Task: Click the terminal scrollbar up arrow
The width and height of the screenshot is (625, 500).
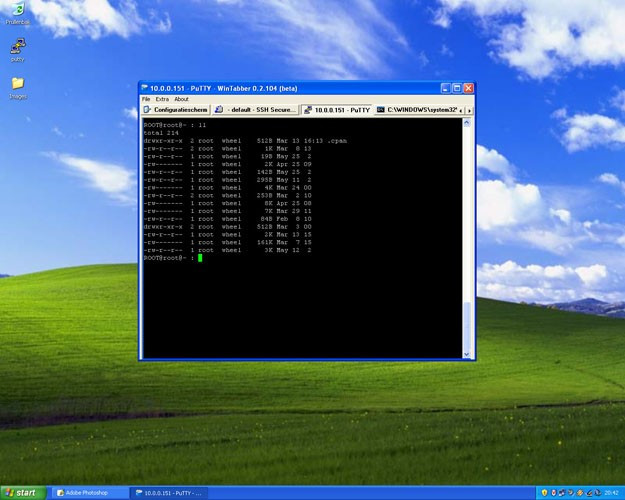Action: point(467,123)
